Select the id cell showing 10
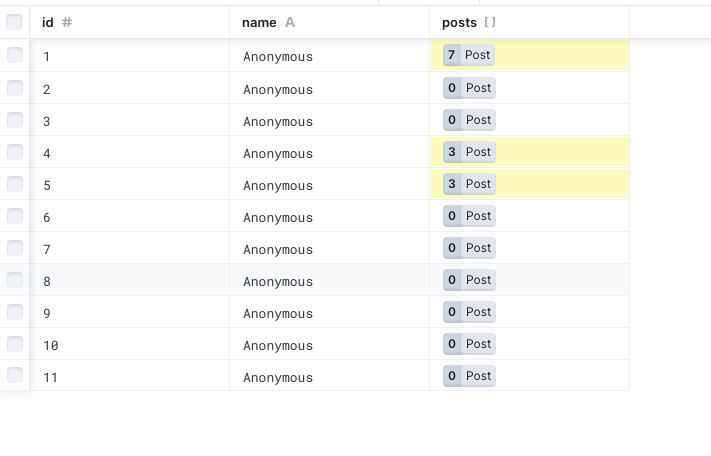The height and width of the screenshot is (456, 711). tap(130, 344)
